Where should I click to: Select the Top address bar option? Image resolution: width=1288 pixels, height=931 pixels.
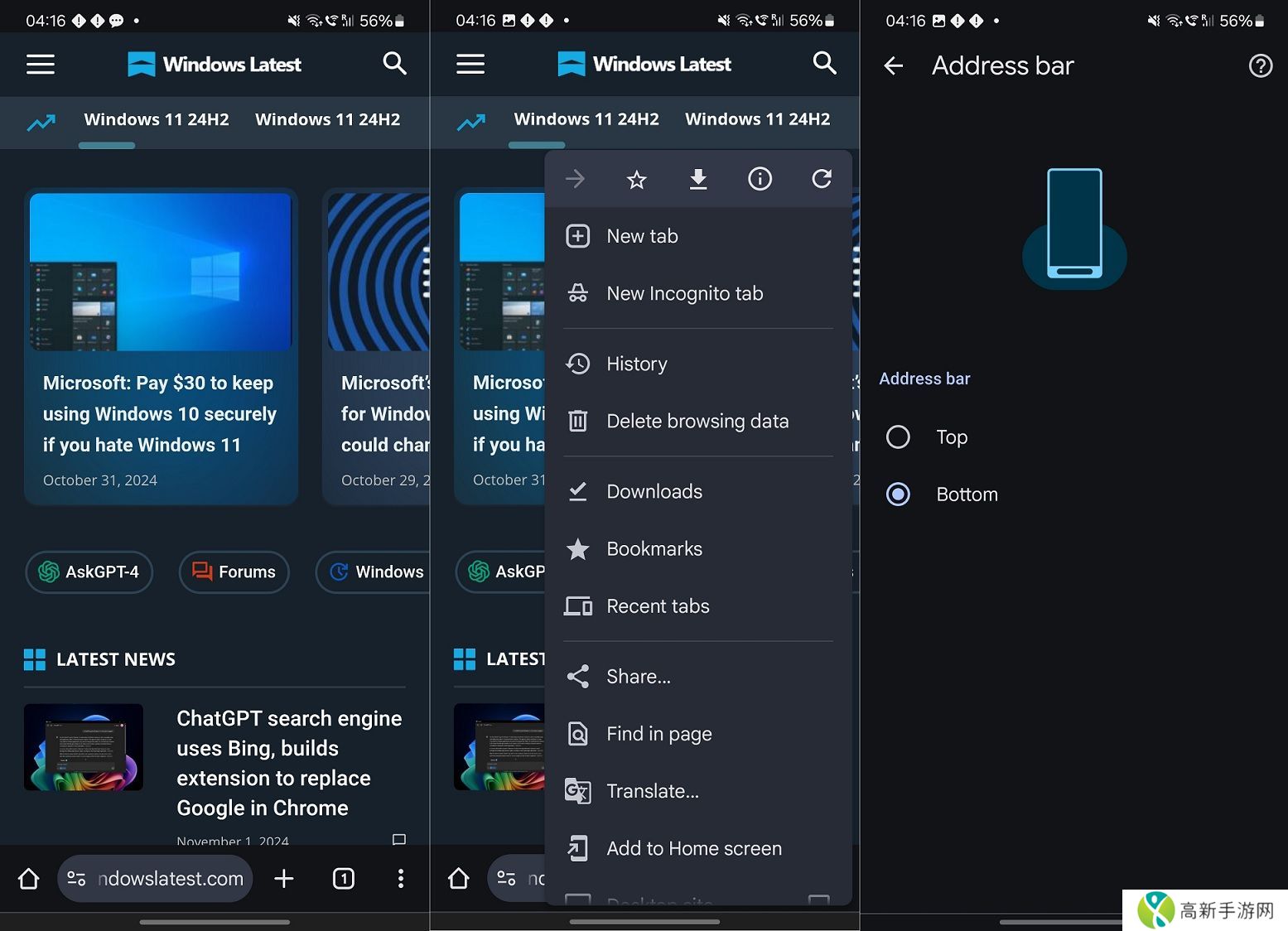pyautogui.click(x=898, y=437)
